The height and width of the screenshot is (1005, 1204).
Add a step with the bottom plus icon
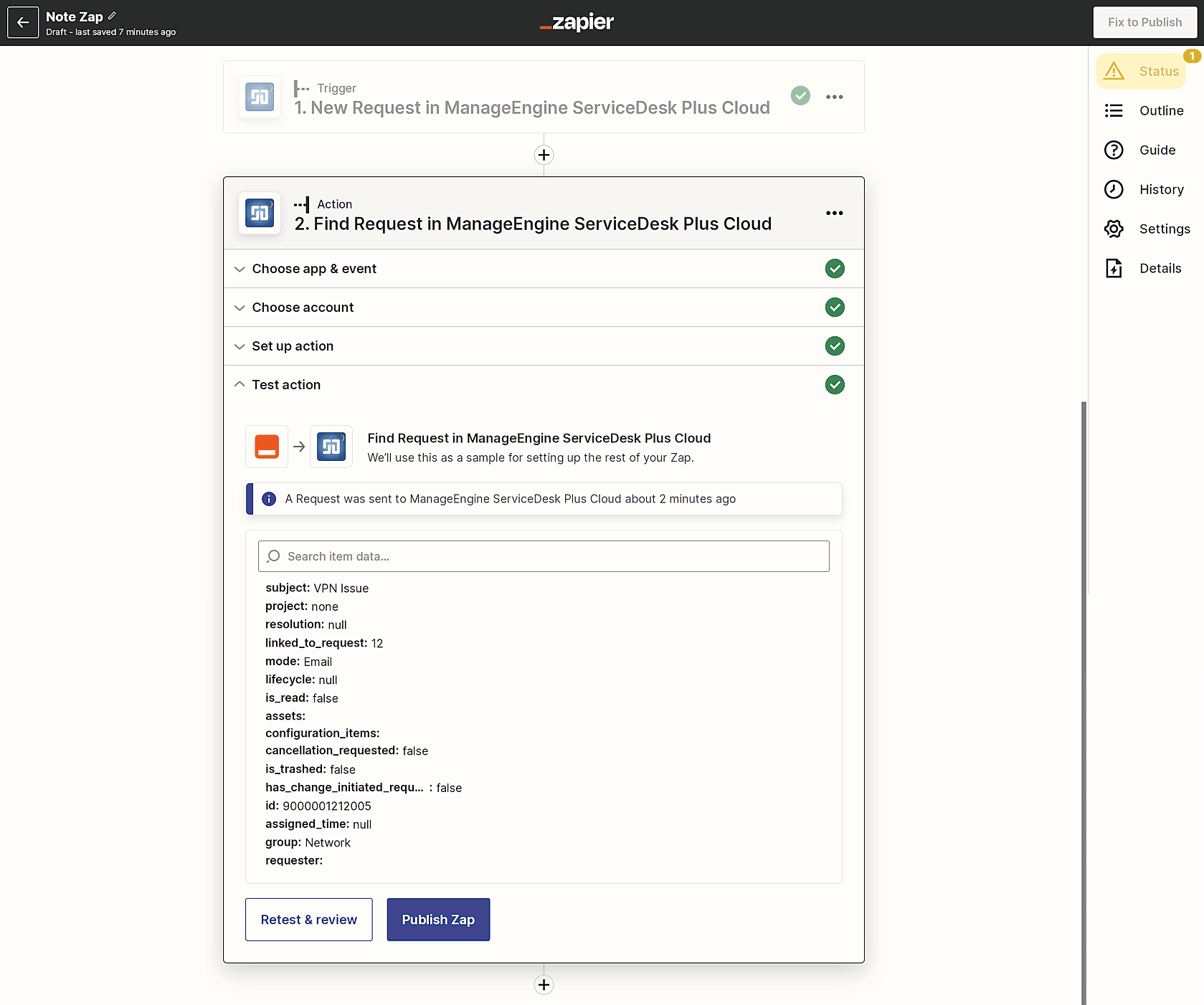click(x=544, y=985)
